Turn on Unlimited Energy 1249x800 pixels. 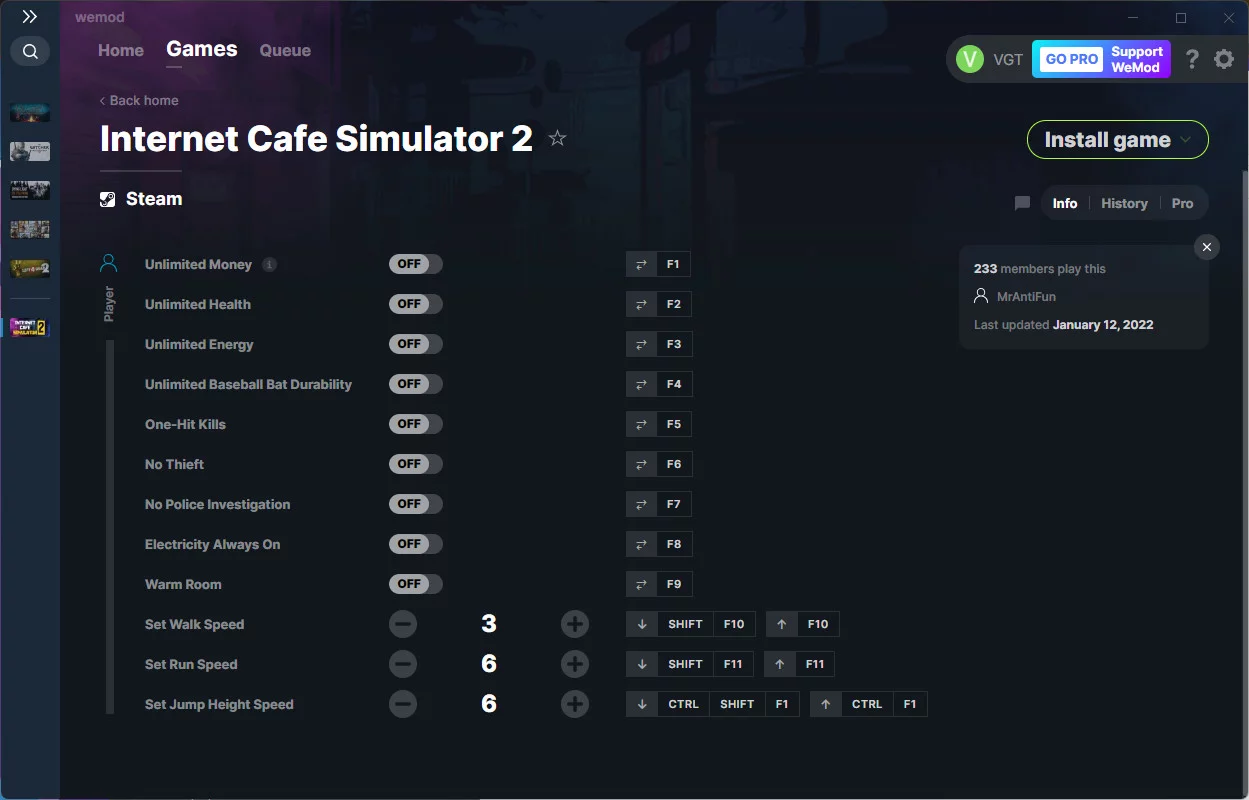[416, 344]
